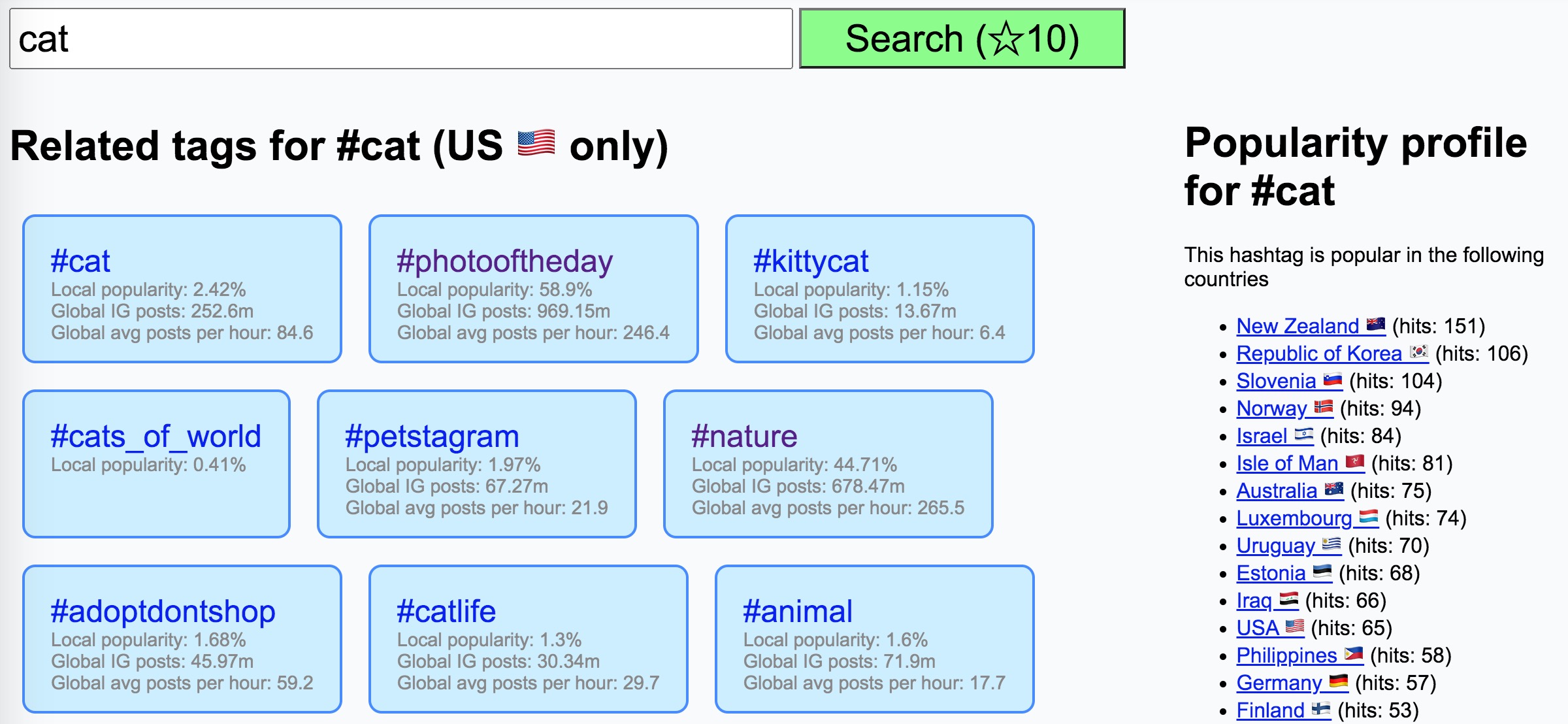This screenshot has width=1568, height=724.
Task: Click the Luxembourg flag icon
Action: pyautogui.click(x=1368, y=517)
